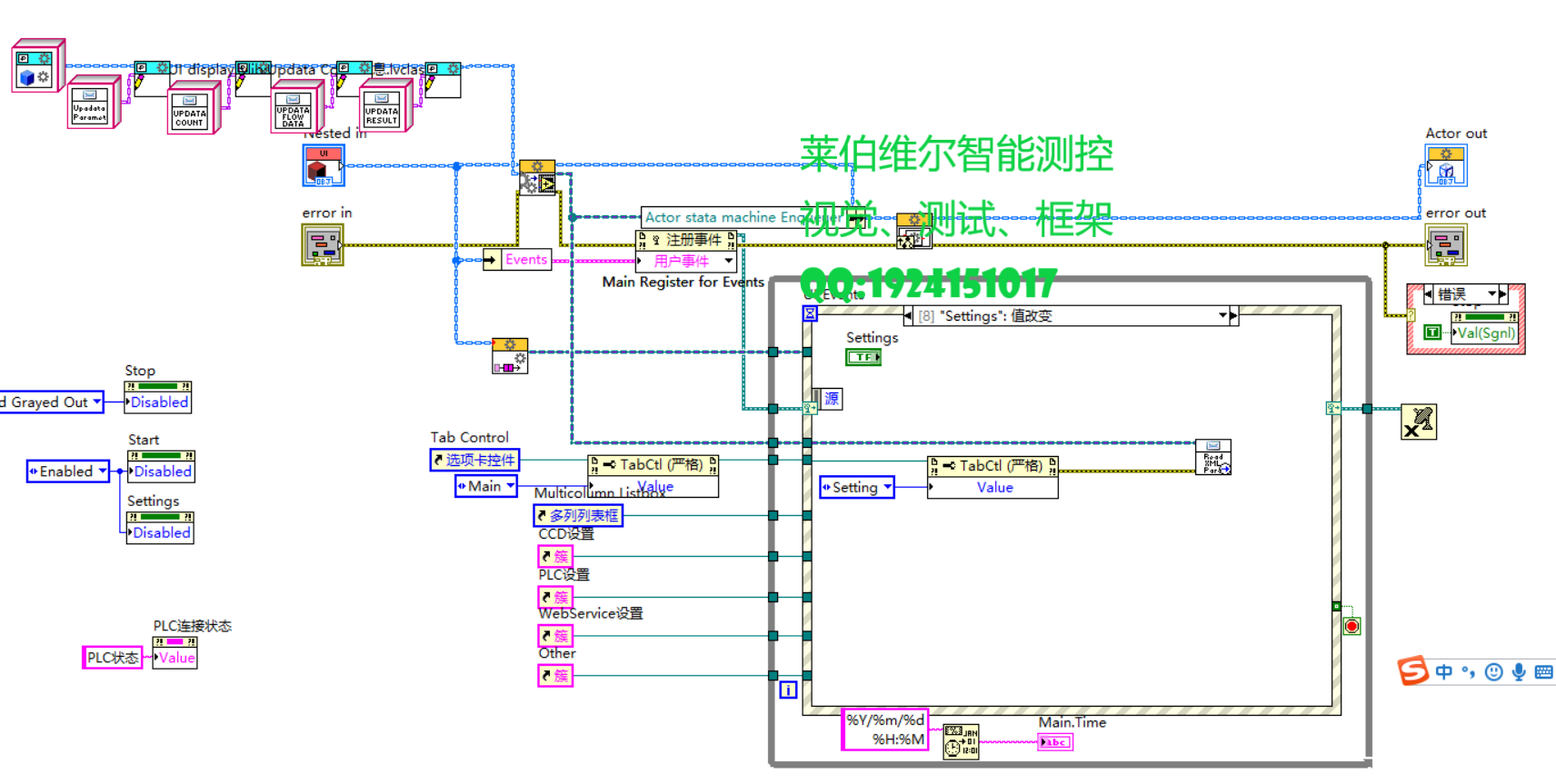Click the Main.Time string indicator terminal
This screenshot has height=784, width=1556.
click(1055, 742)
